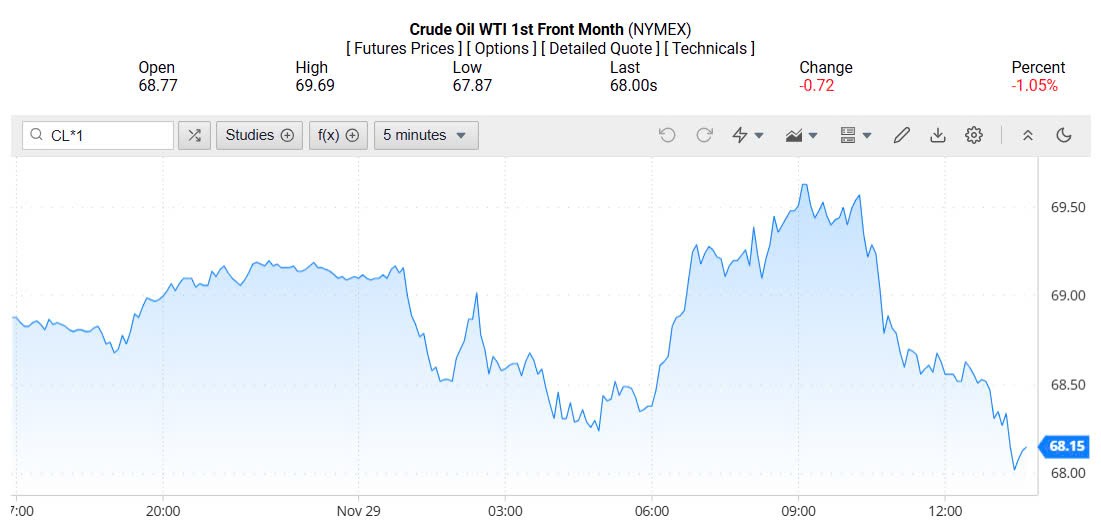Click the f(x) expression button
This screenshot has height=524, width=1101.
click(338, 135)
